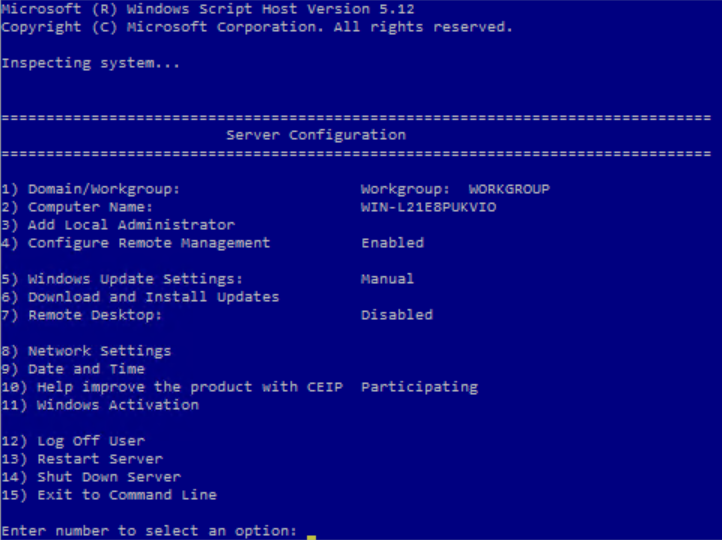This screenshot has width=722, height=540.
Task: Click the WORKGROUP value text
Action: point(509,189)
